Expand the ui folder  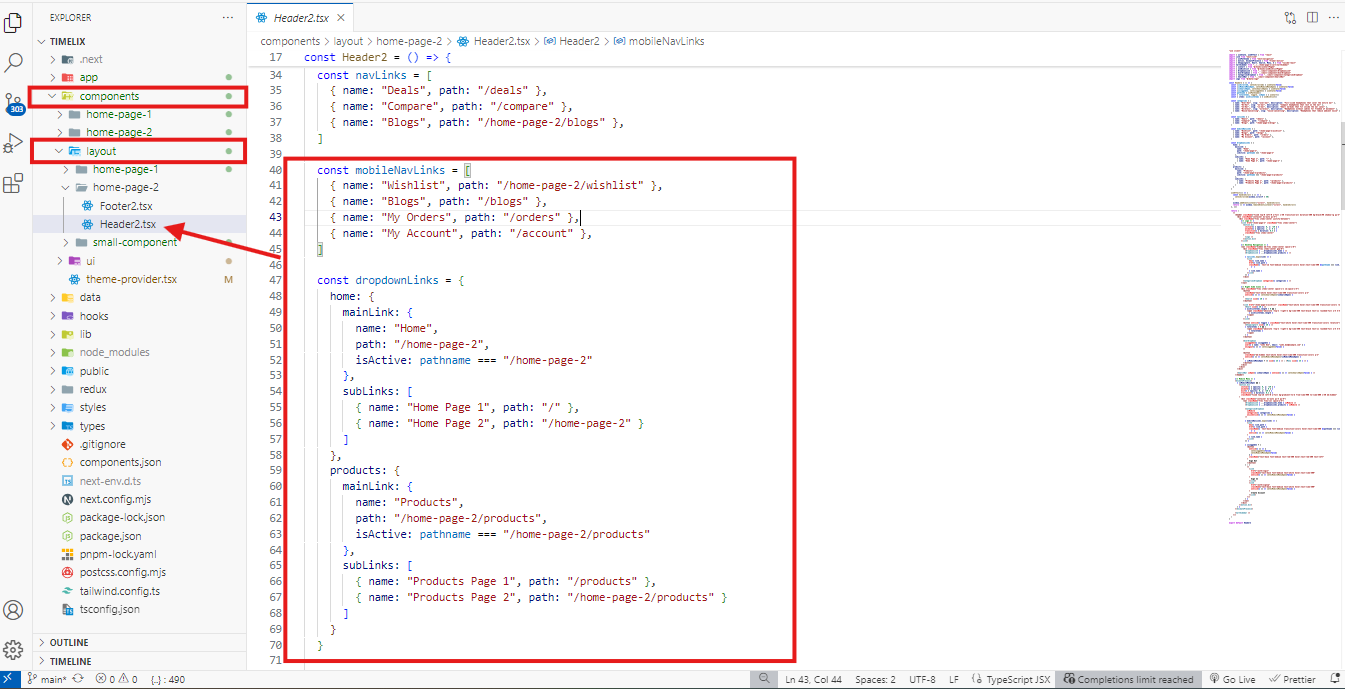pos(139,261)
